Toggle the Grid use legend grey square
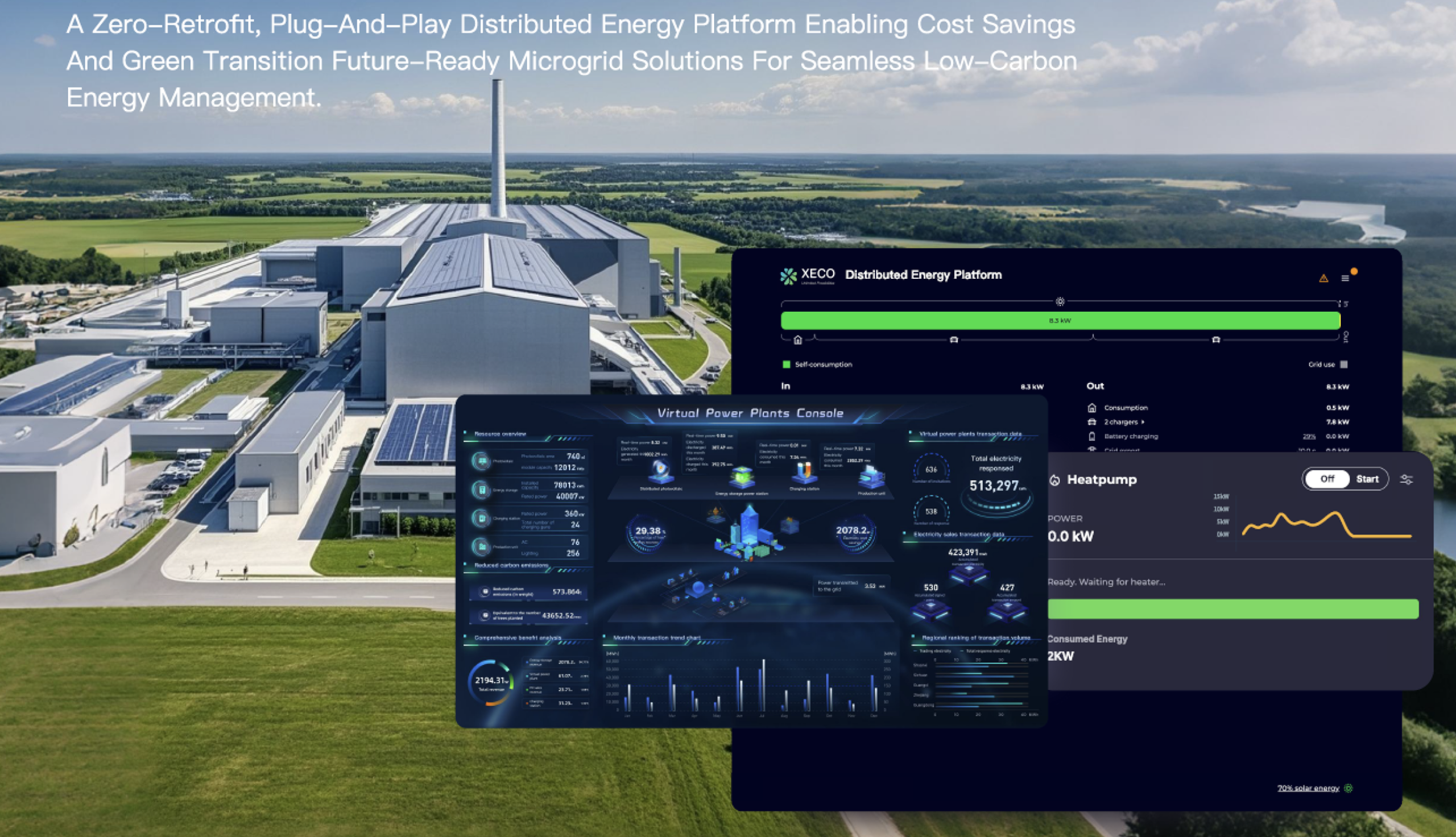Viewport: 1456px width, 837px height. tap(1343, 364)
